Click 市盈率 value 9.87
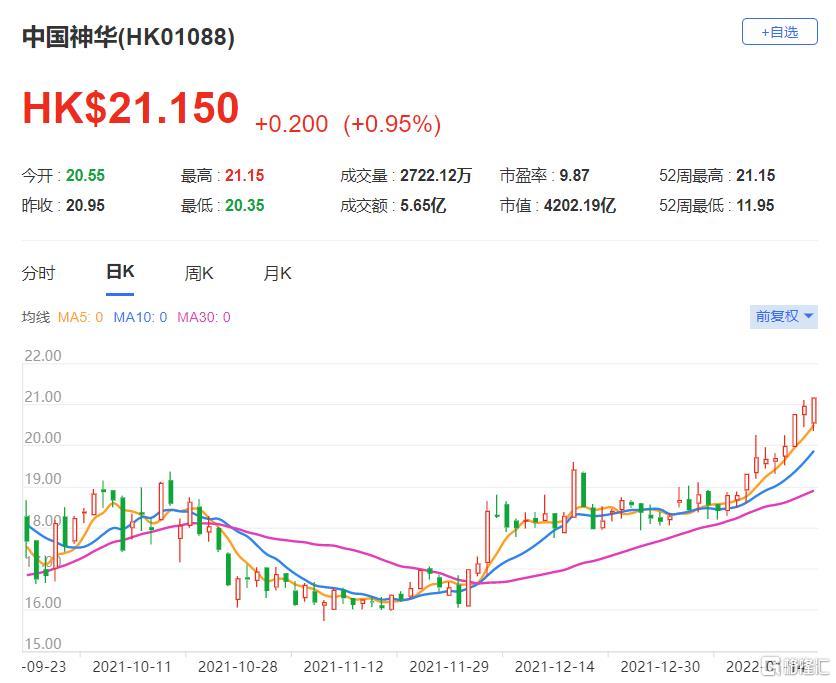Screen dimensions: 836x683 click(x=574, y=175)
